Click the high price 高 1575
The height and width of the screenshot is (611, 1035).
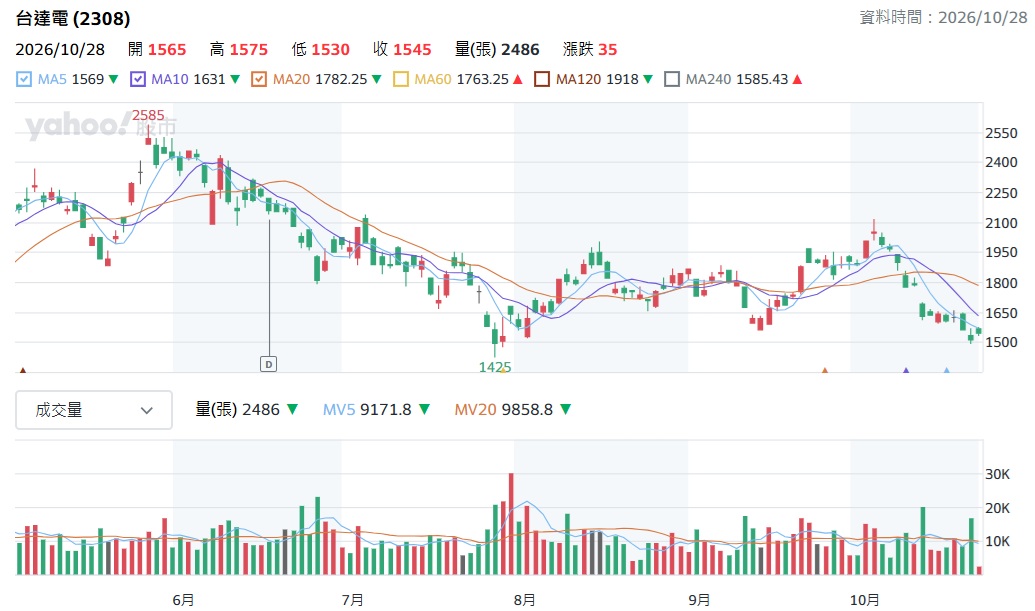click(x=239, y=49)
